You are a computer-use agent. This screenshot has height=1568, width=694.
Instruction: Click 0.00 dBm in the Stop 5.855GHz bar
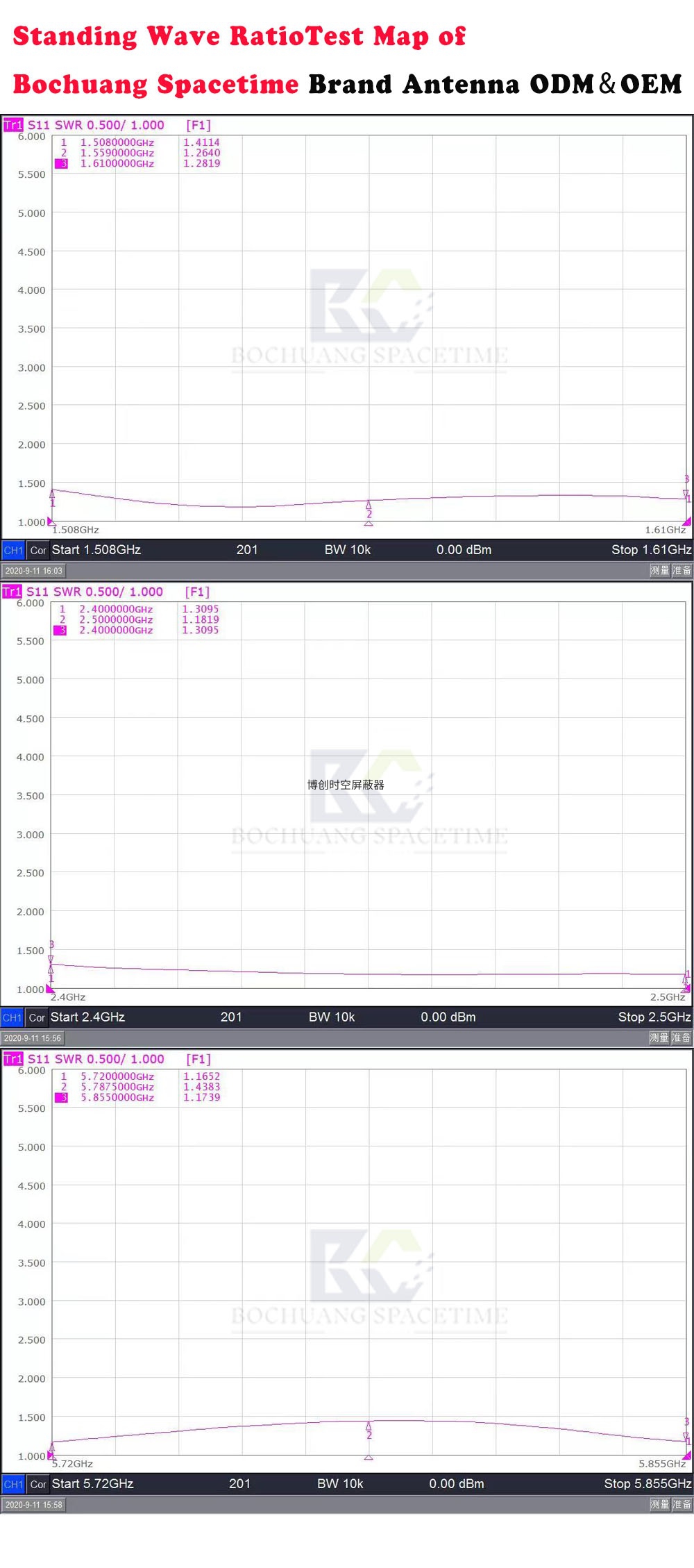(457, 1484)
